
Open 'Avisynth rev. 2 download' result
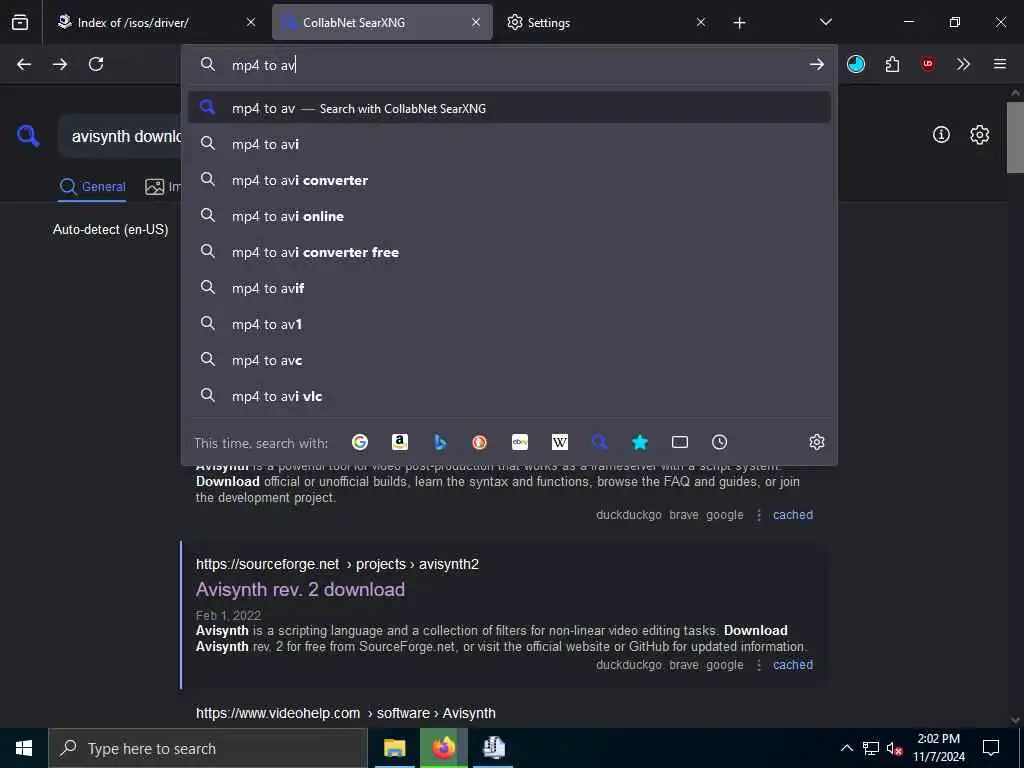tap(300, 590)
